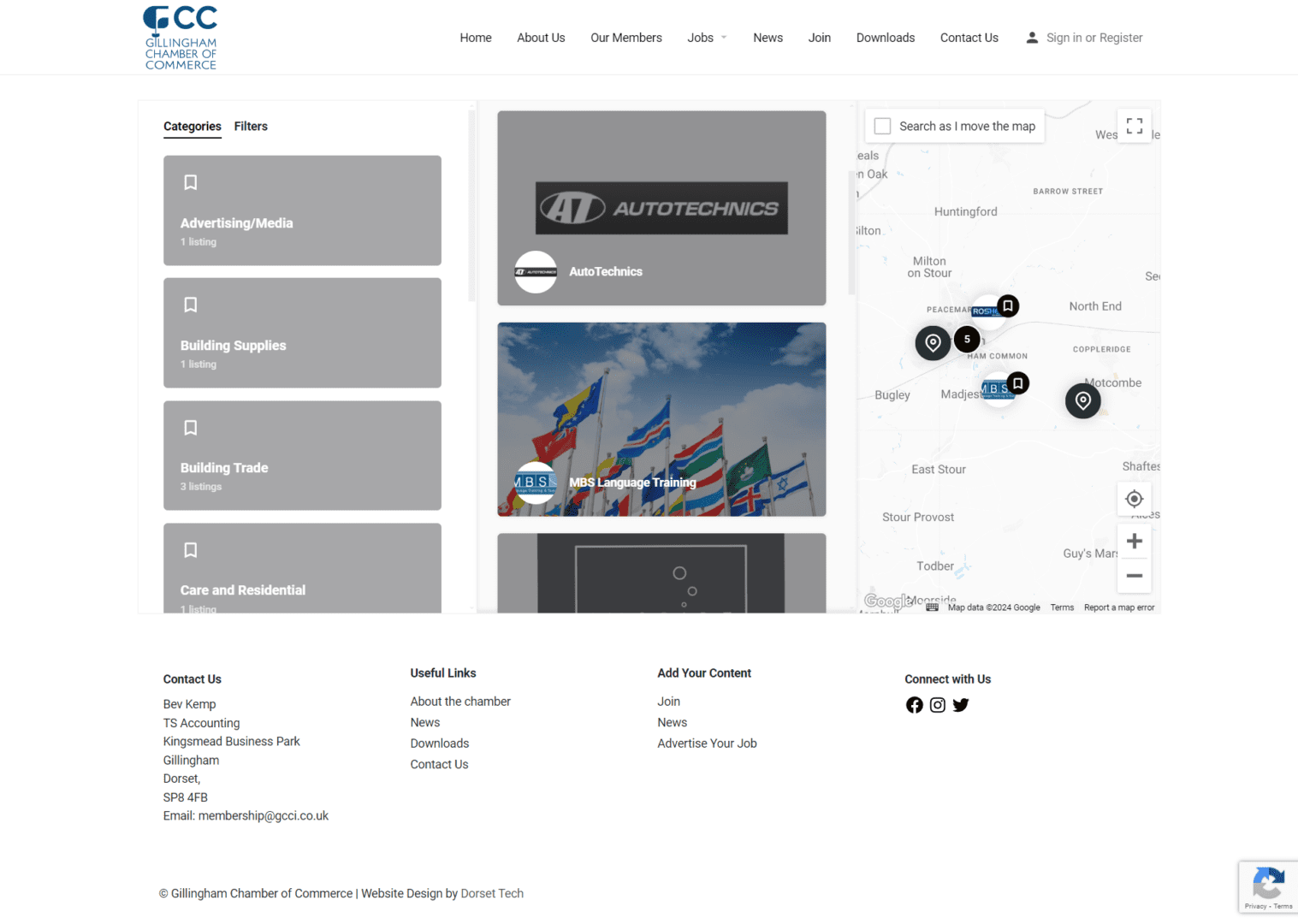This screenshot has width=1298, height=924.
Task: Center map on my current location
Action: click(x=1135, y=499)
